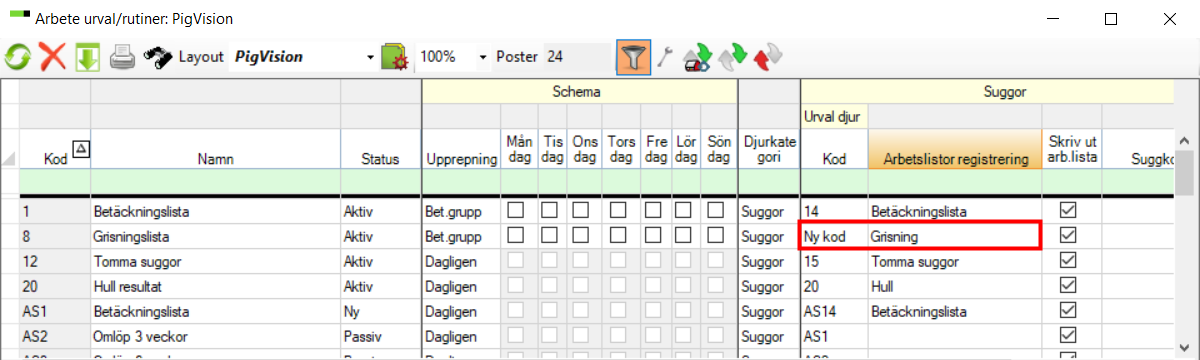Check Mån dag box for Betäckningslista row
1200x360 pixels.
pos(516,211)
